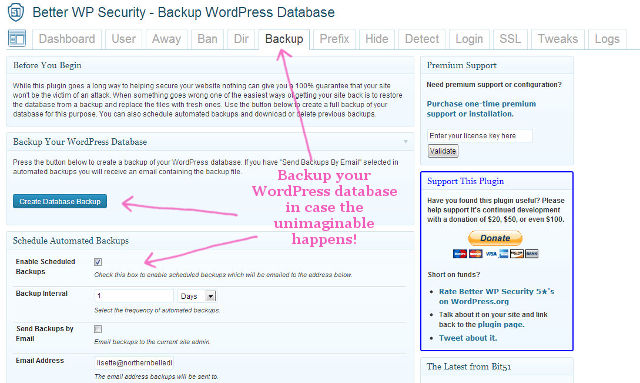Toggle the Enable Scheduled Backups checkbox

pyautogui.click(x=98, y=262)
